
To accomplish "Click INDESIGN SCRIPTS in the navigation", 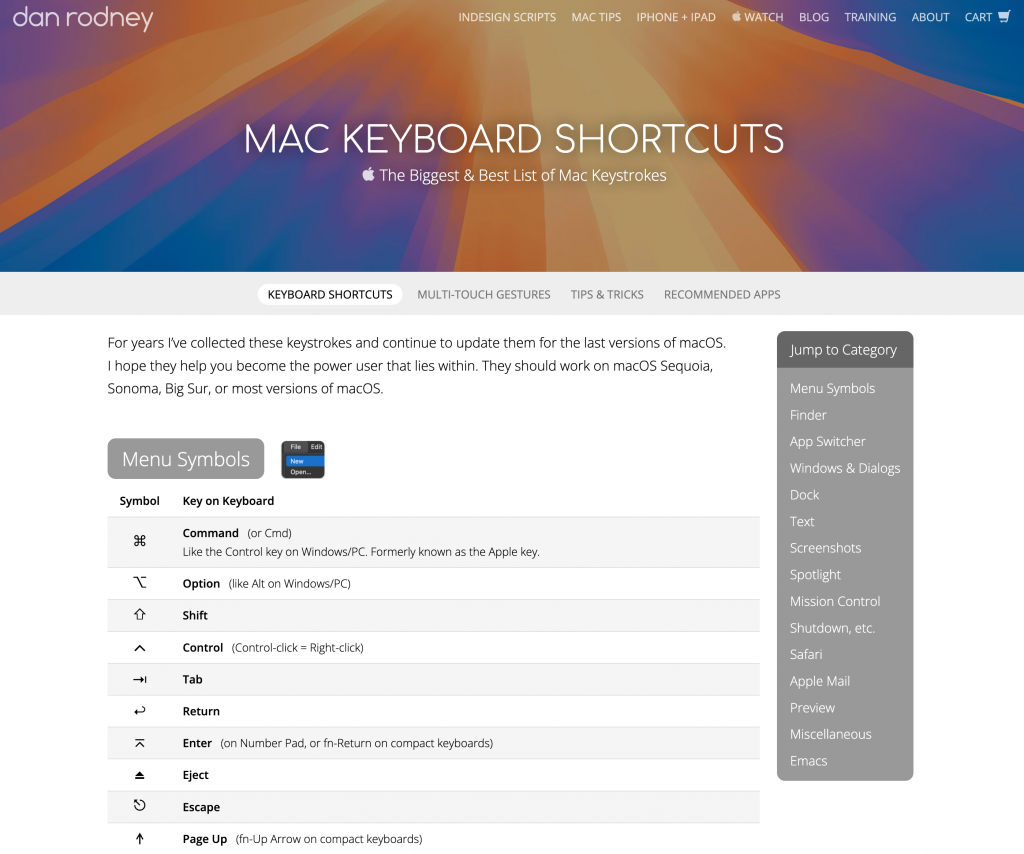I will 507,17.
